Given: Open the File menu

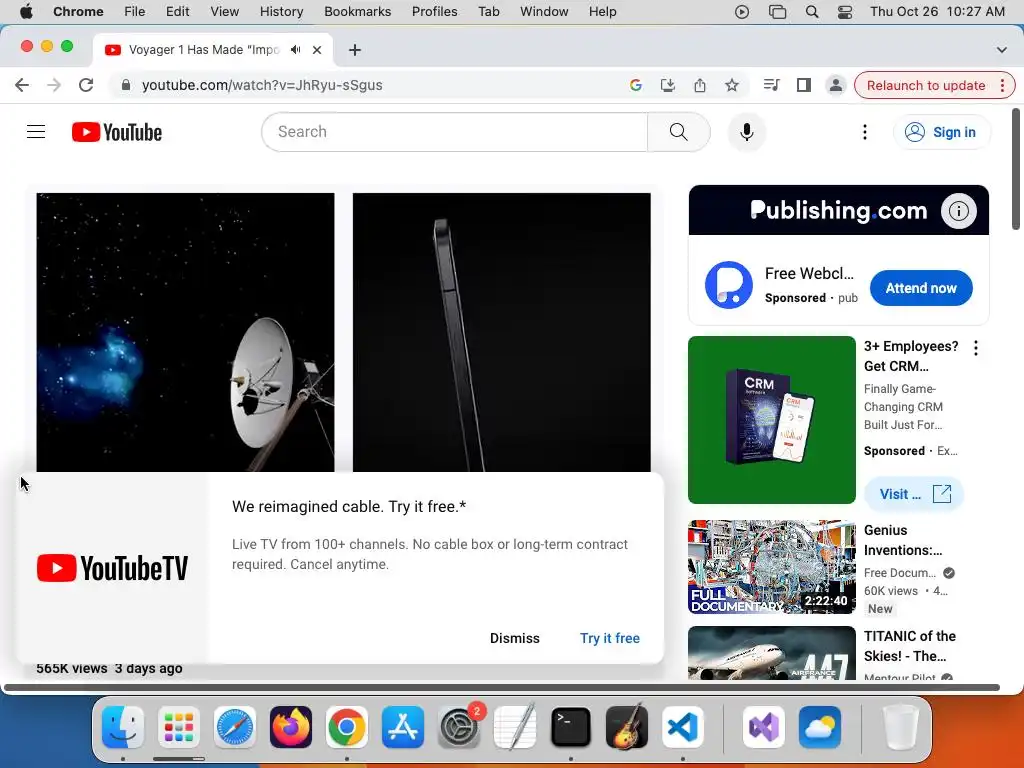Looking at the screenshot, I should tap(135, 12).
